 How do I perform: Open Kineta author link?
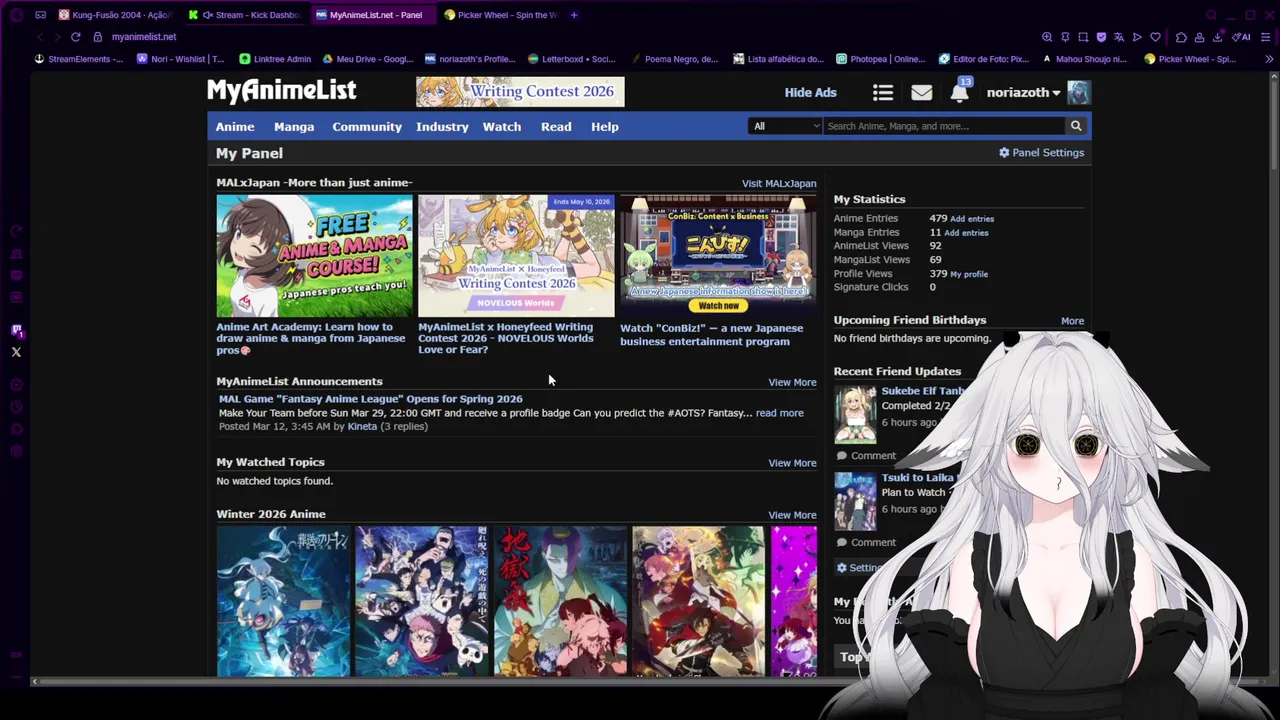click(362, 427)
